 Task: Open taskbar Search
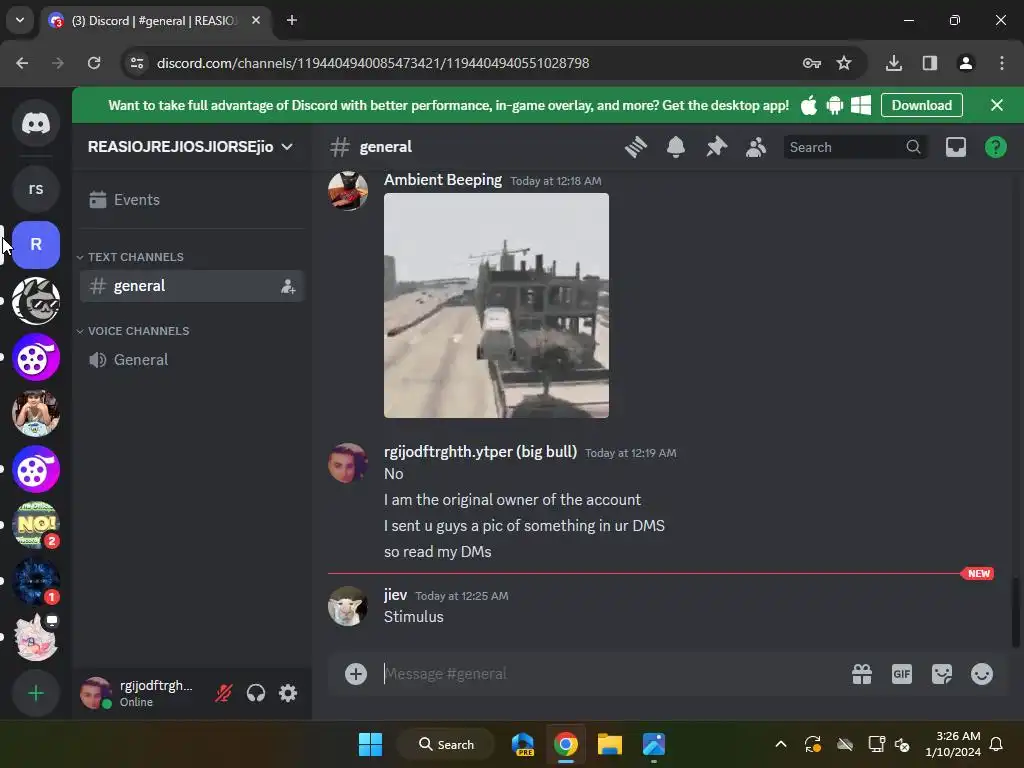447,744
